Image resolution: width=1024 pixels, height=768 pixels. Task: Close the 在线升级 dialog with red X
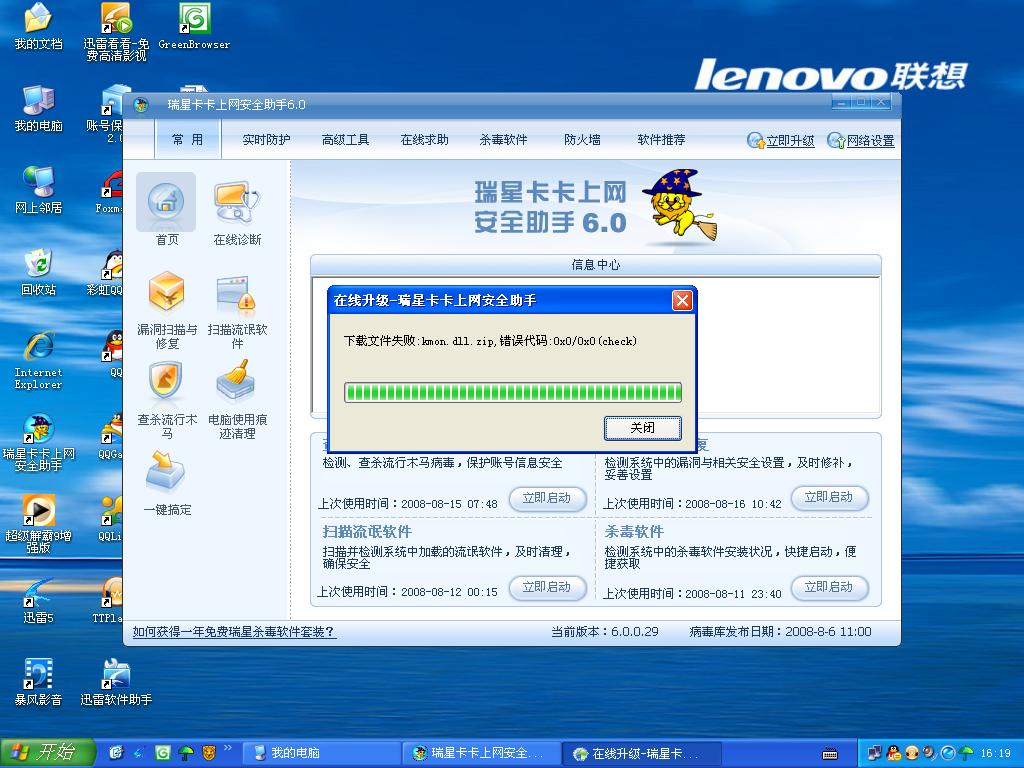[682, 300]
